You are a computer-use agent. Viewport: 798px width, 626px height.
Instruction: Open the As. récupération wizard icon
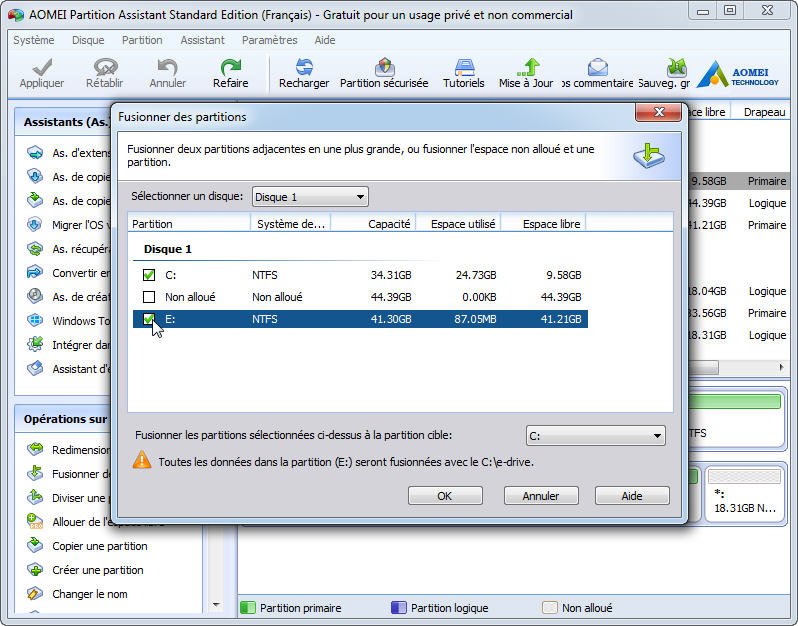[35, 248]
